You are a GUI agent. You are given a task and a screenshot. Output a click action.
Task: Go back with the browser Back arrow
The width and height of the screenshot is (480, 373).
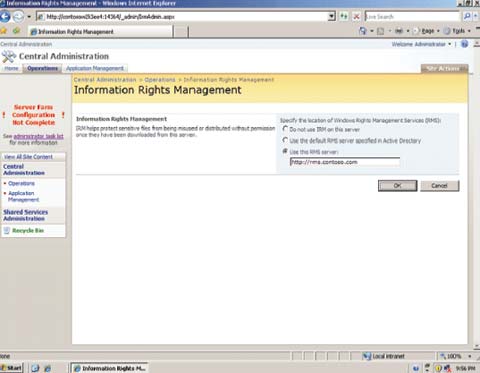tap(5, 16)
